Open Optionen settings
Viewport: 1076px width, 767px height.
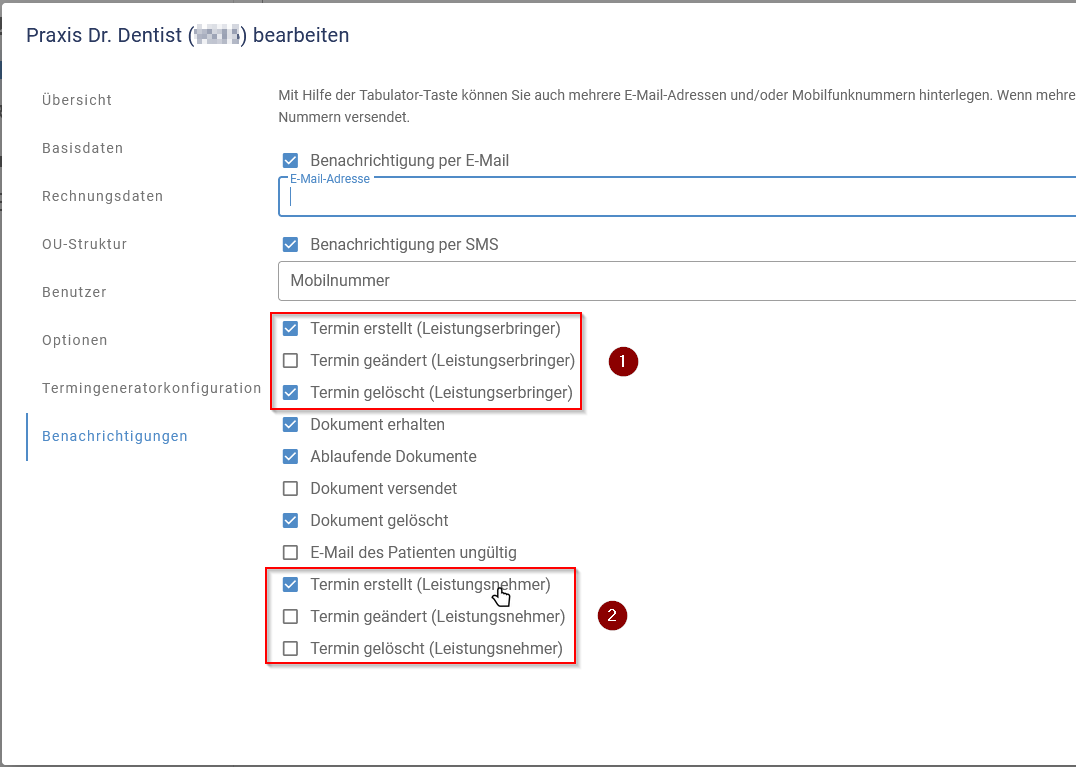click(x=75, y=340)
